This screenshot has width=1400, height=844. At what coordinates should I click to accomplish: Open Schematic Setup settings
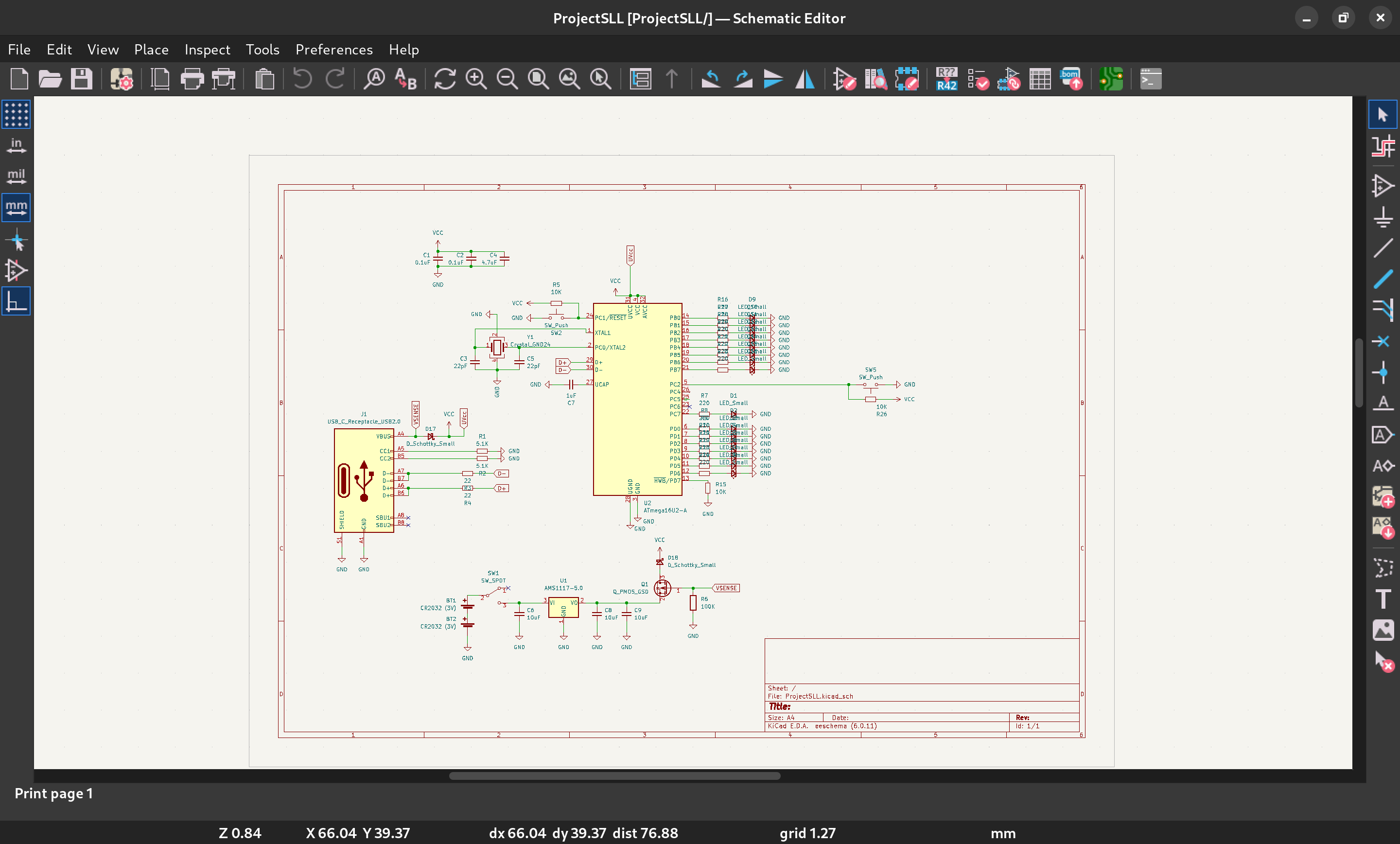[122, 78]
